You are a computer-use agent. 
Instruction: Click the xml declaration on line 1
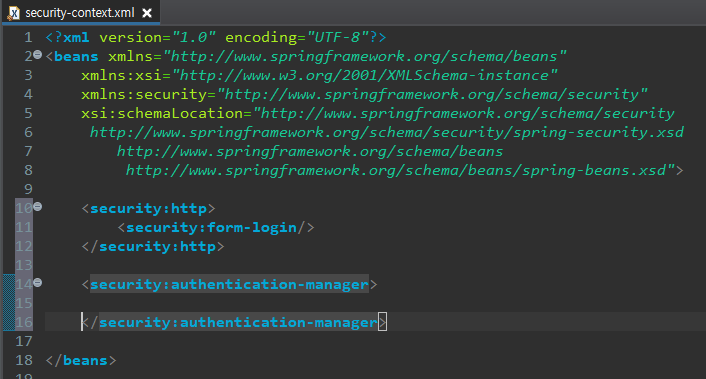click(x=216, y=37)
